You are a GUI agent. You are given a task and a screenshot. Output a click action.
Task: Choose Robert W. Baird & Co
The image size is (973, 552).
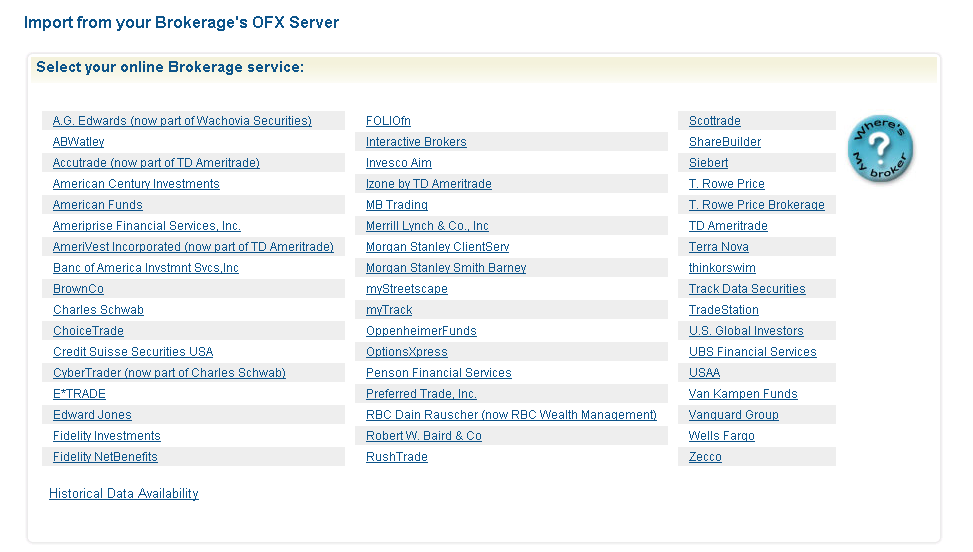[x=423, y=436]
